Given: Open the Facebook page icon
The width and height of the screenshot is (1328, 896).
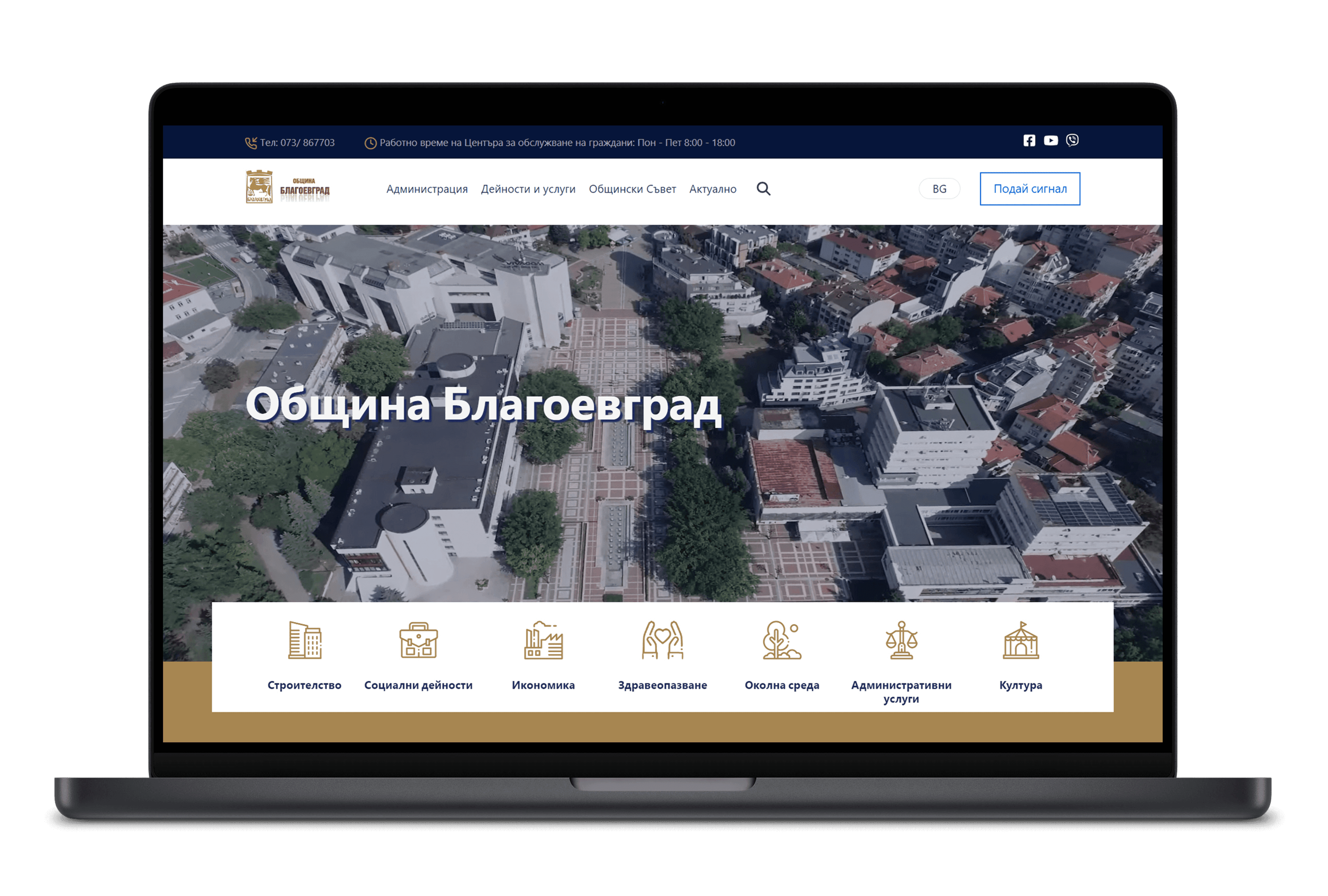Looking at the screenshot, I should (1029, 140).
